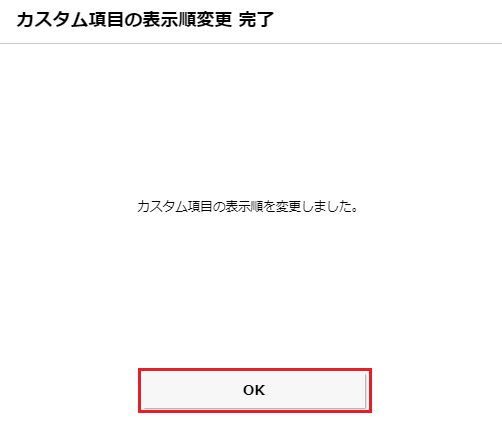The height and width of the screenshot is (428, 502).
Task: Dismiss the completion dialog via OK
Action: (255, 390)
